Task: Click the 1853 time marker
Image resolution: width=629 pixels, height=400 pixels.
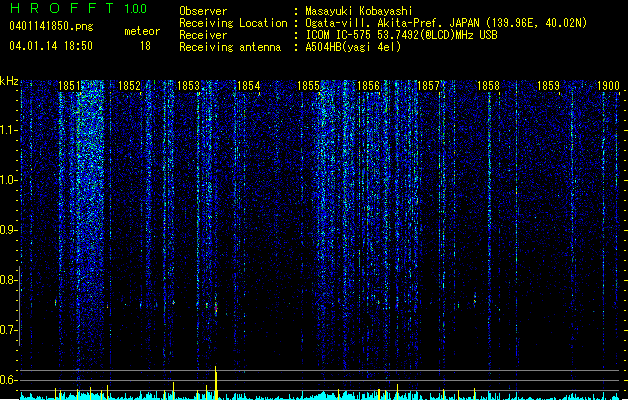Action: (x=188, y=86)
